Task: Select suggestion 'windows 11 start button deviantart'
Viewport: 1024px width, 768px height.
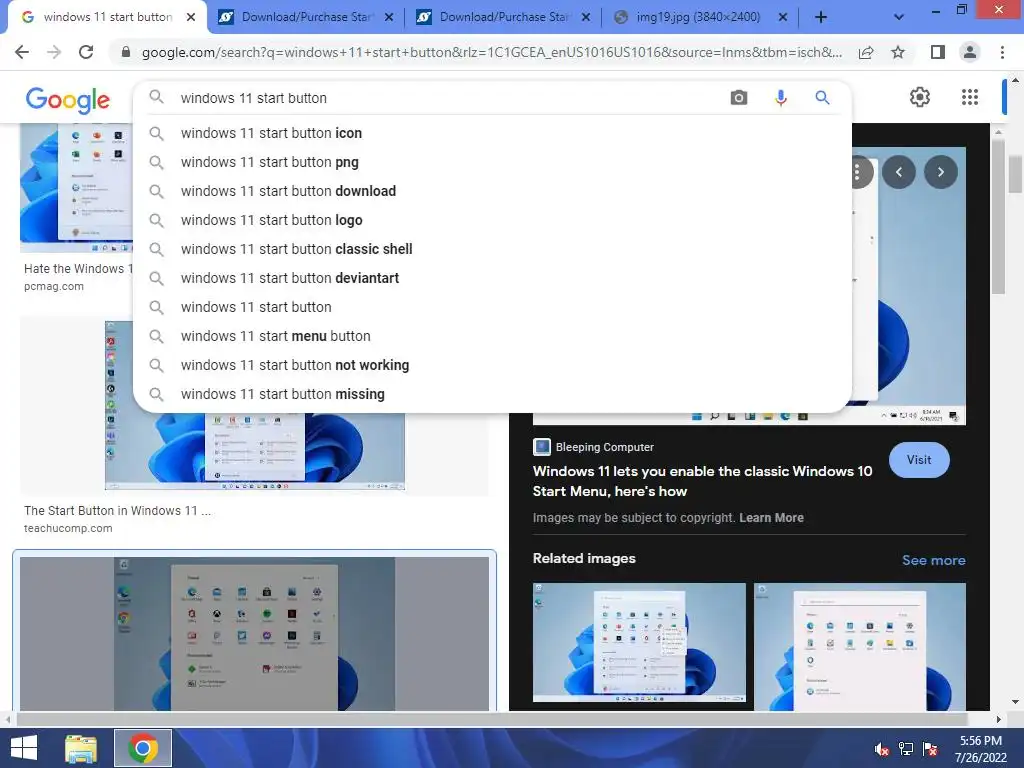Action: [x=492, y=278]
